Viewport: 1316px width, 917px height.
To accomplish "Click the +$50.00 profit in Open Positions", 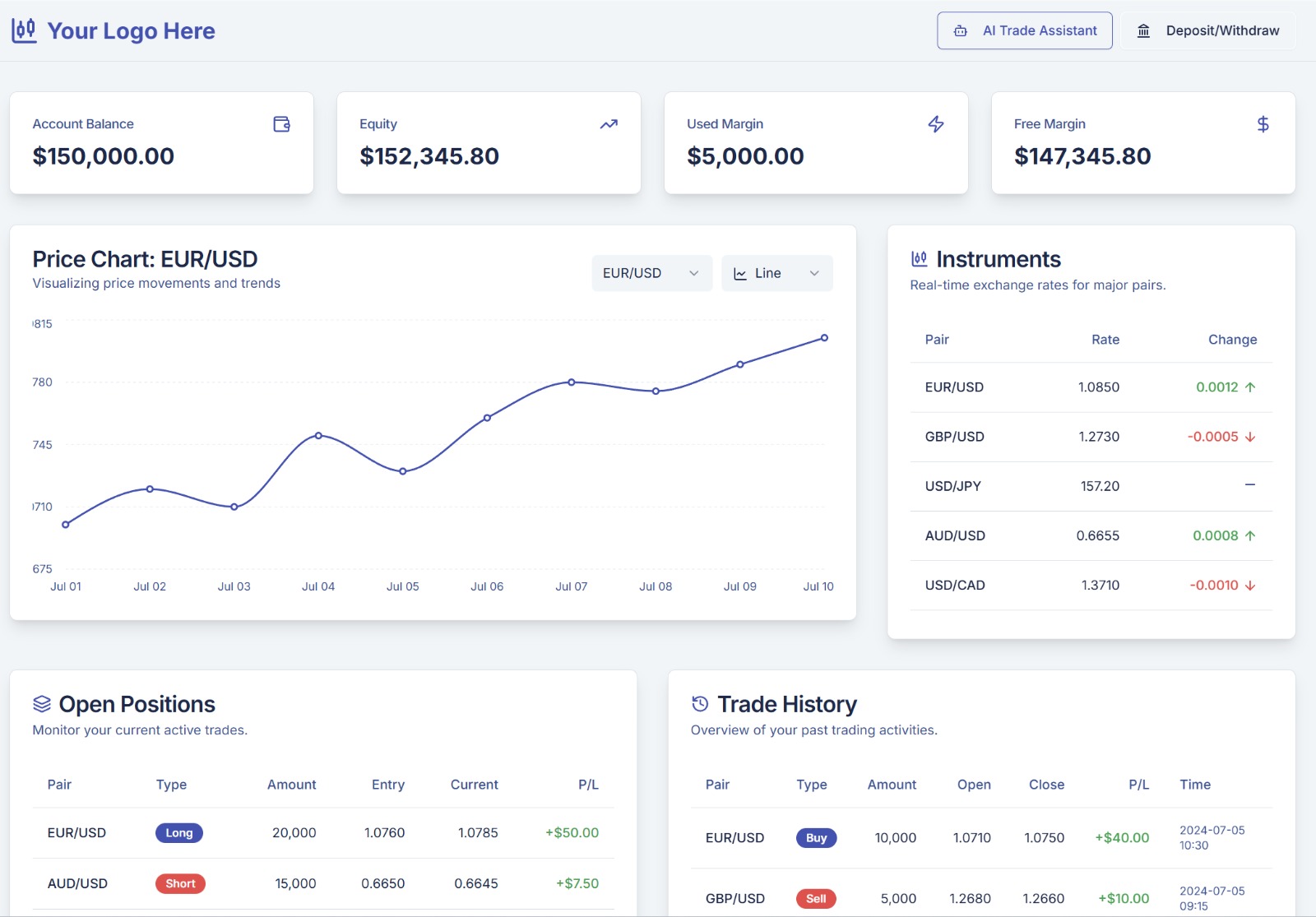I will (x=572, y=833).
